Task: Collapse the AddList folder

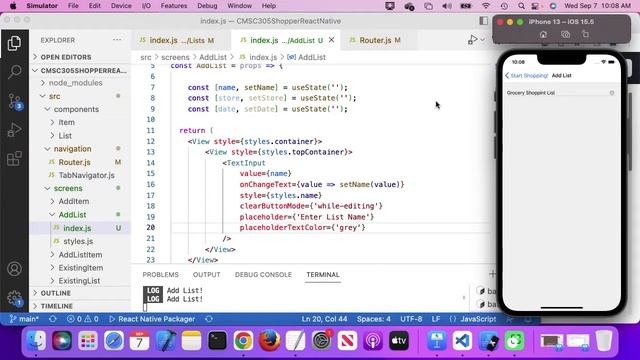Action: click(x=72, y=215)
